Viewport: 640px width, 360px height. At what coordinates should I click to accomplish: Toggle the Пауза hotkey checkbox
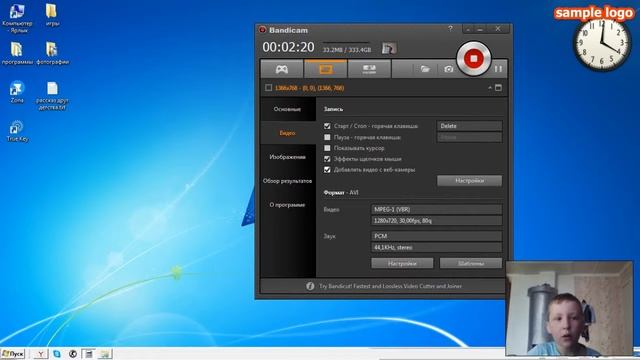[x=327, y=137]
